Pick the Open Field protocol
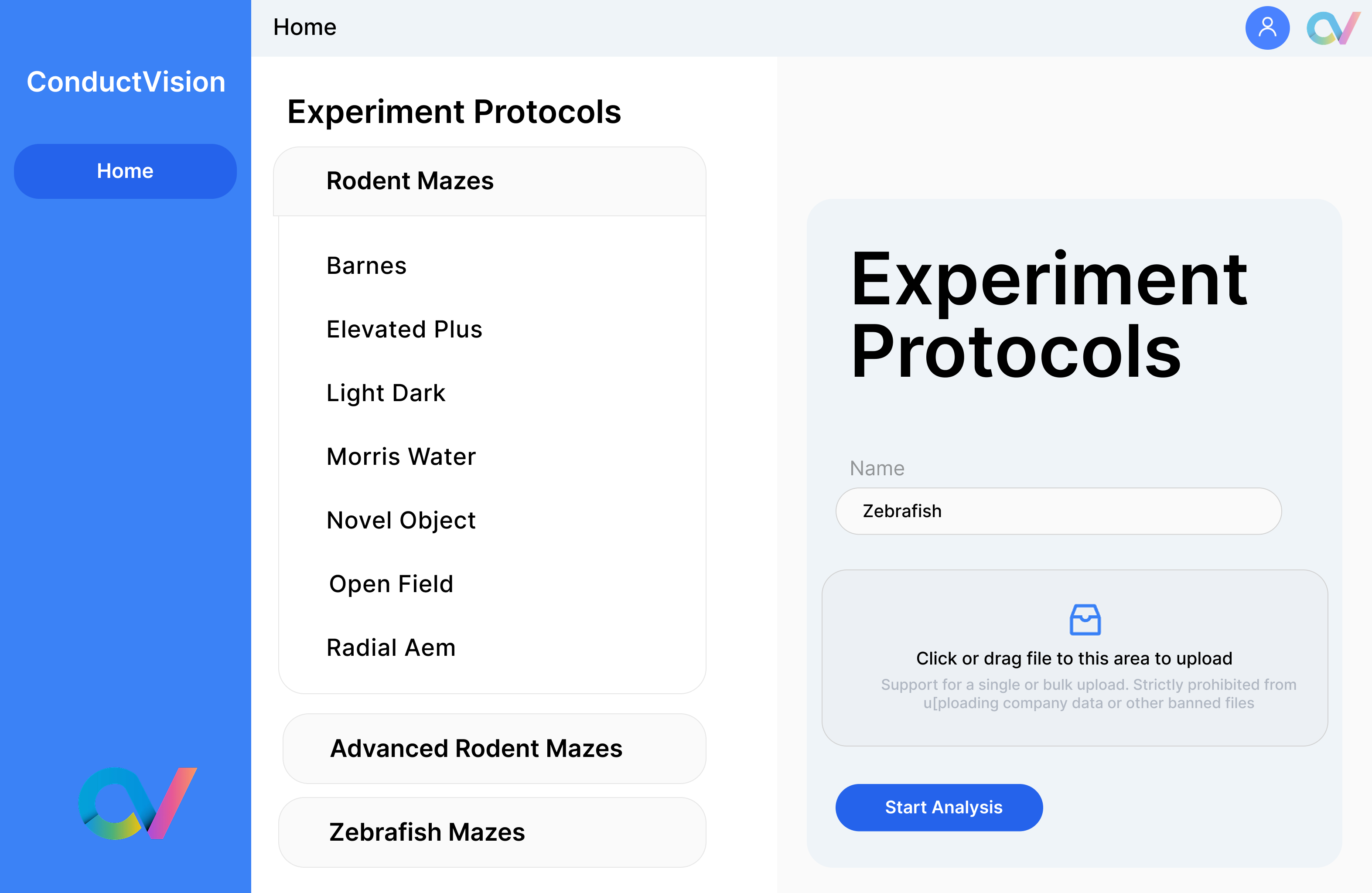The image size is (1372, 893). coord(392,584)
